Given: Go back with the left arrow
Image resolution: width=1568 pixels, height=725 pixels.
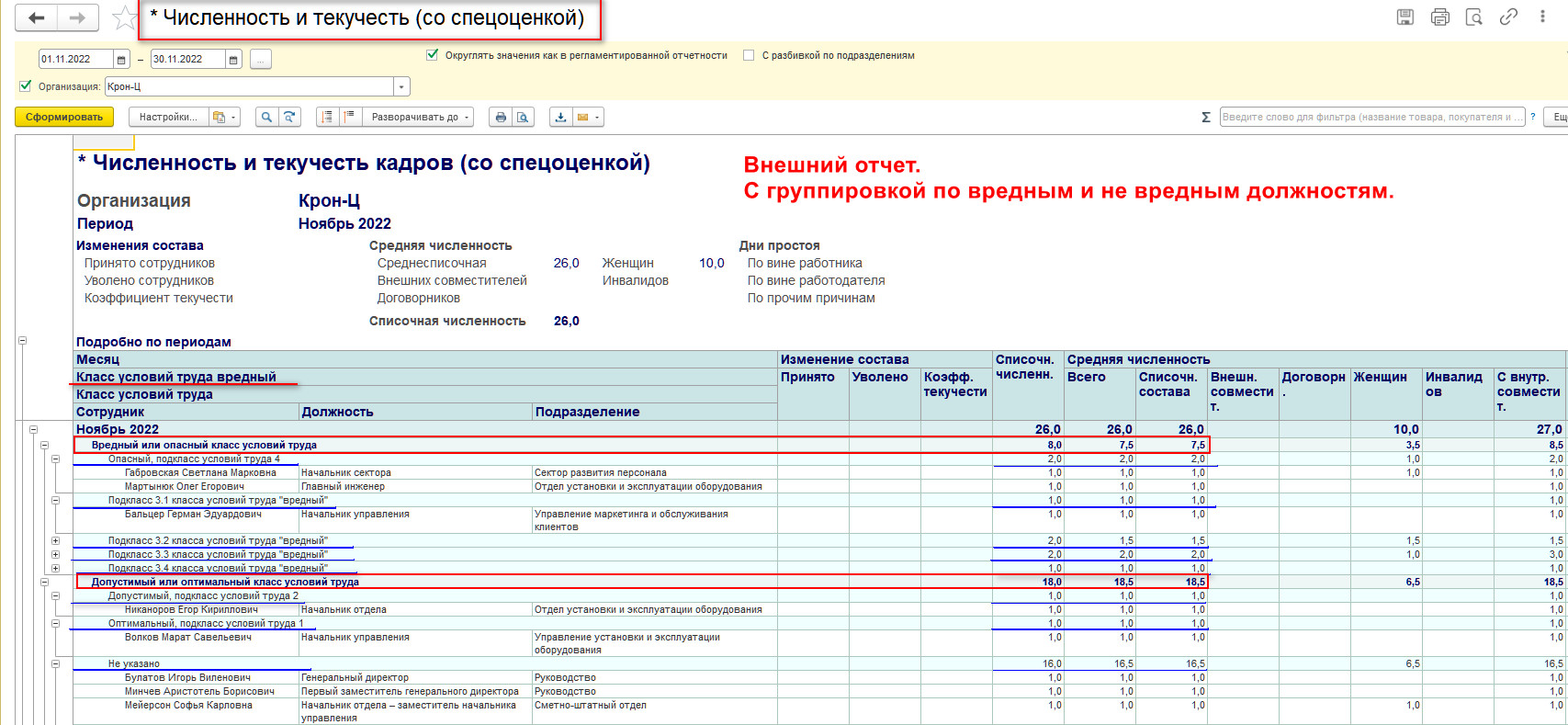Looking at the screenshot, I should point(37,17).
